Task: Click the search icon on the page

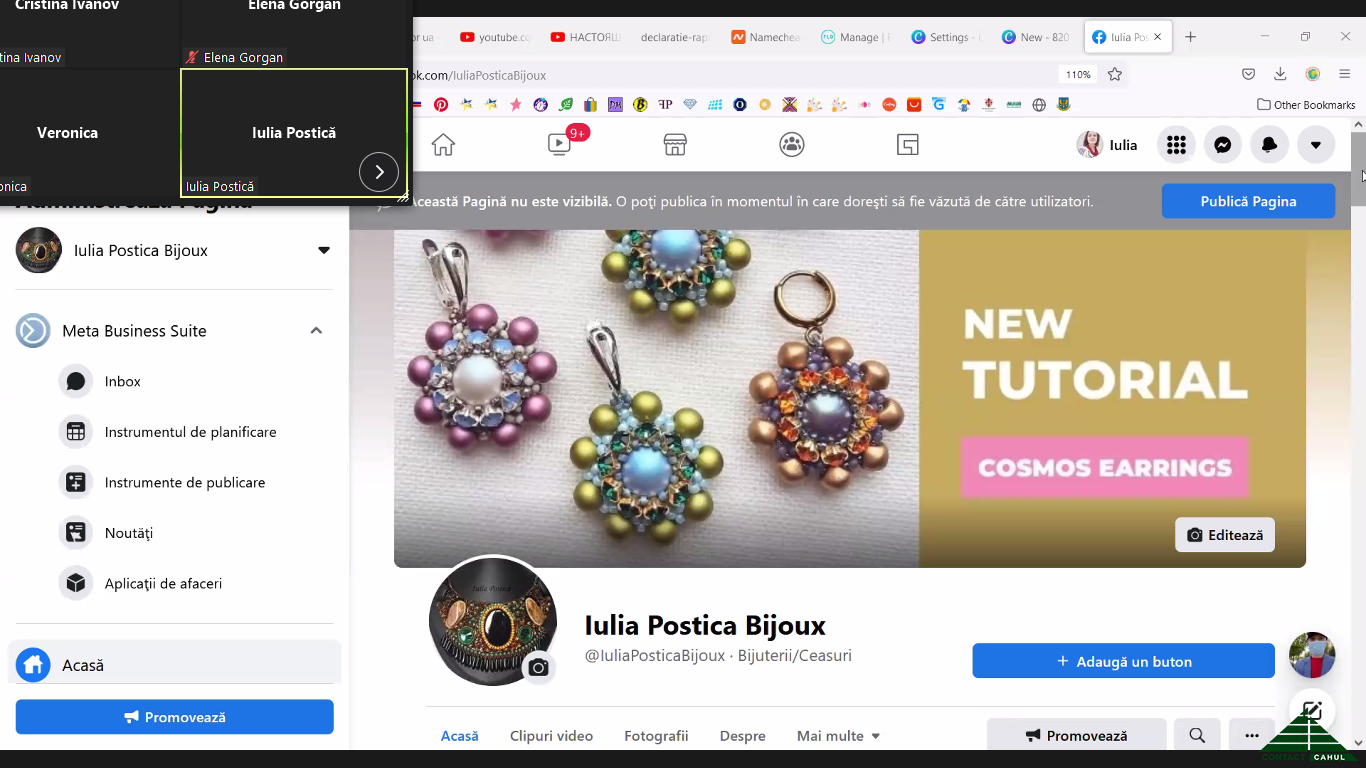Action: [1197, 735]
